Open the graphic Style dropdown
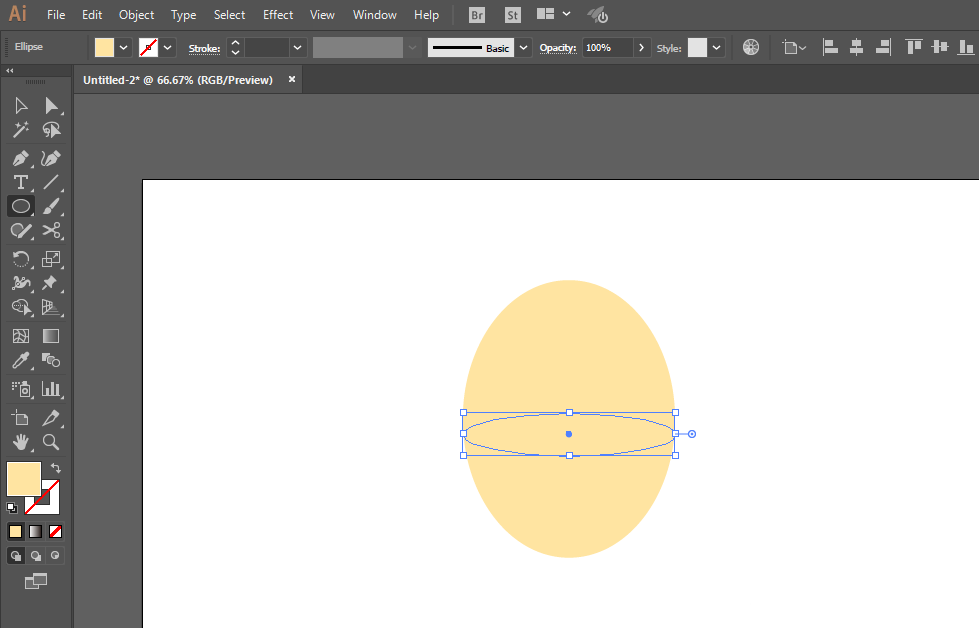Viewport: 979px width, 628px height. tap(716, 47)
